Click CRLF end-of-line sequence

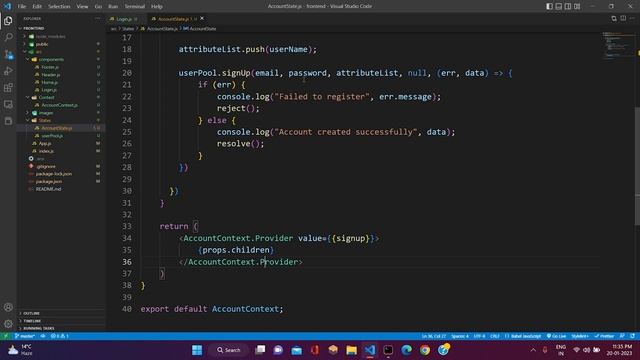click(495, 336)
